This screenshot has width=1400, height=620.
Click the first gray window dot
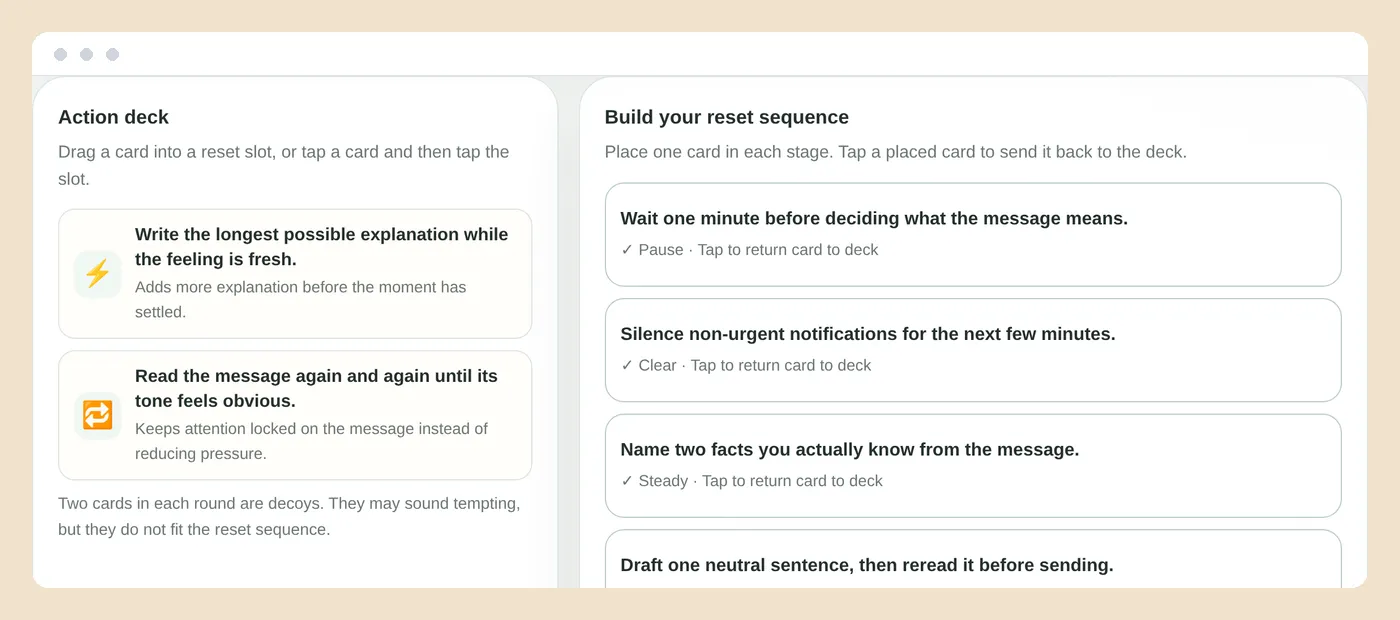pos(61,54)
